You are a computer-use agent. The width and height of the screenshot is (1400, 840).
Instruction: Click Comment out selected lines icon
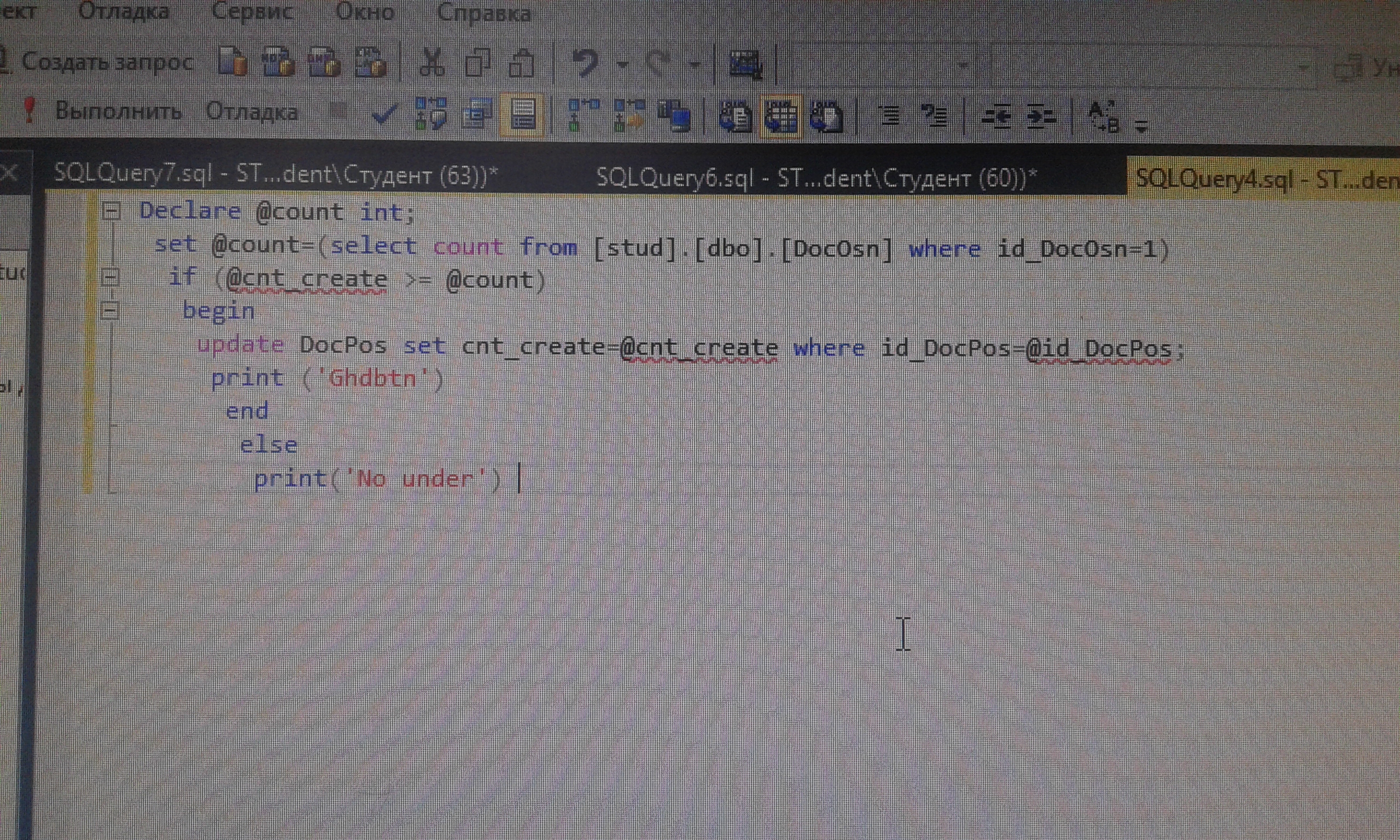pos(890,115)
